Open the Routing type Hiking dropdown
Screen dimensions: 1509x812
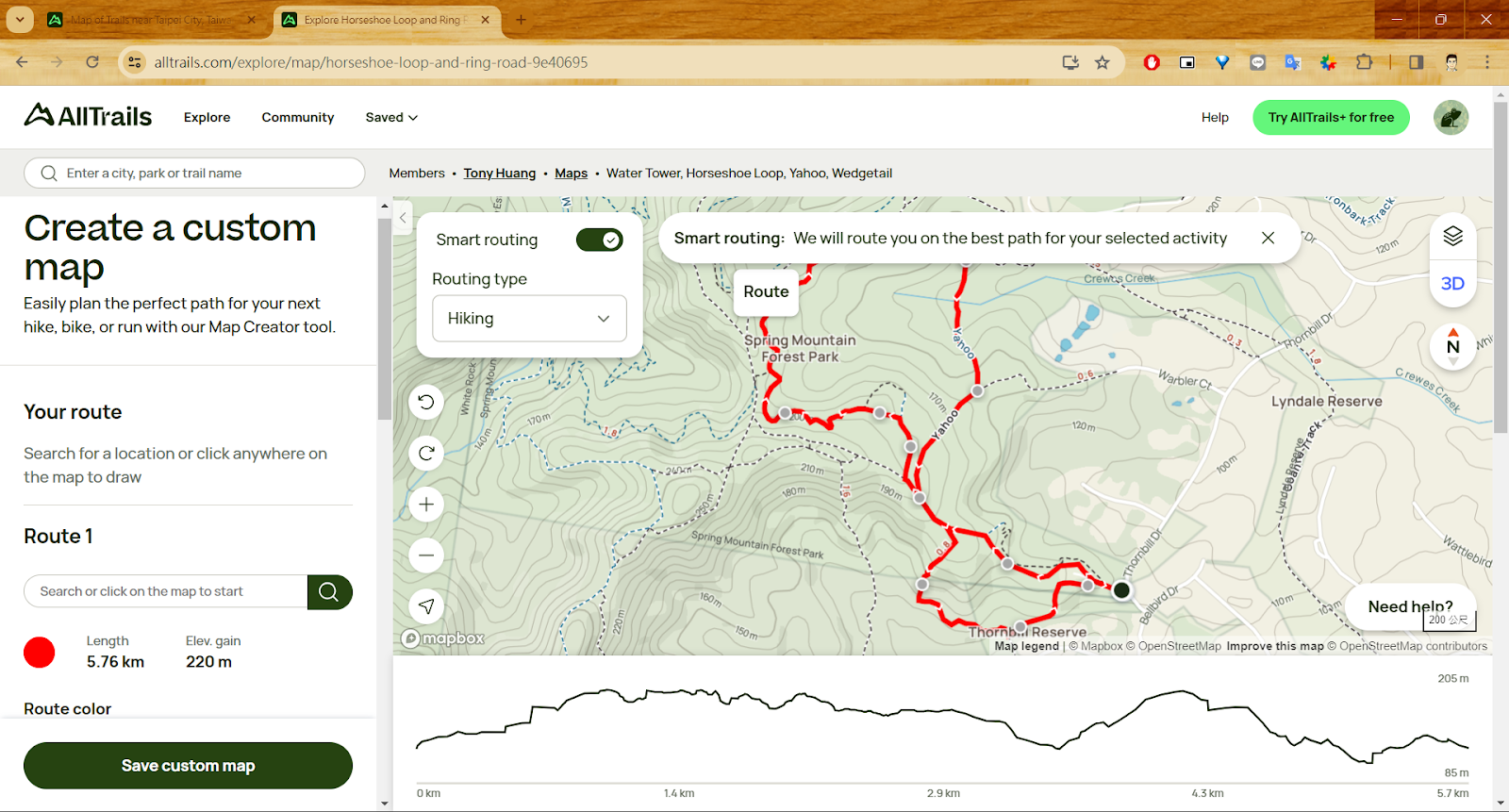529,319
